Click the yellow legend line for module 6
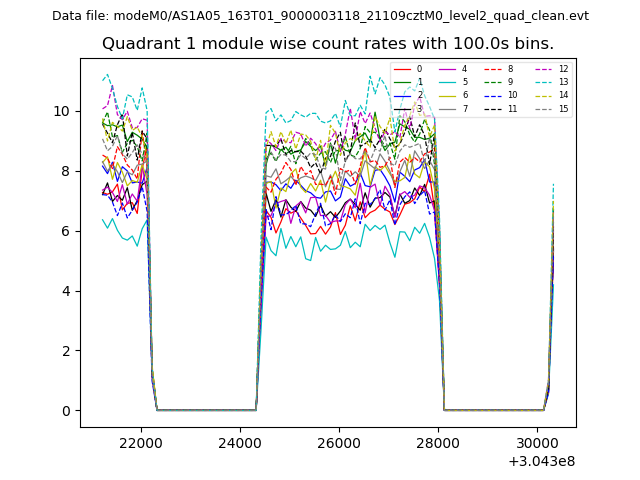Screen dimensions: 640x480 pos(446,95)
